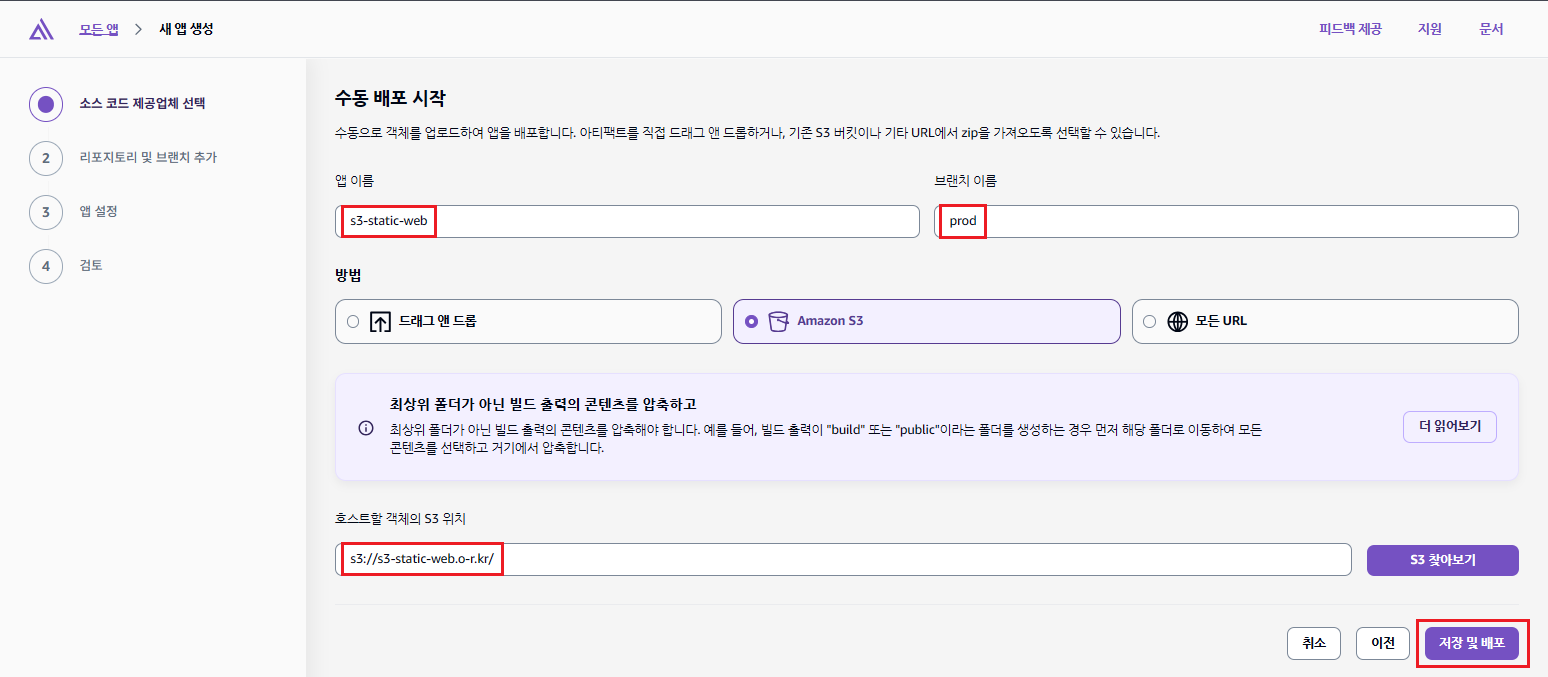Select the 드래그 앤 드롭 radio option
Image resolution: width=1548 pixels, height=677 pixels.
click(x=353, y=322)
